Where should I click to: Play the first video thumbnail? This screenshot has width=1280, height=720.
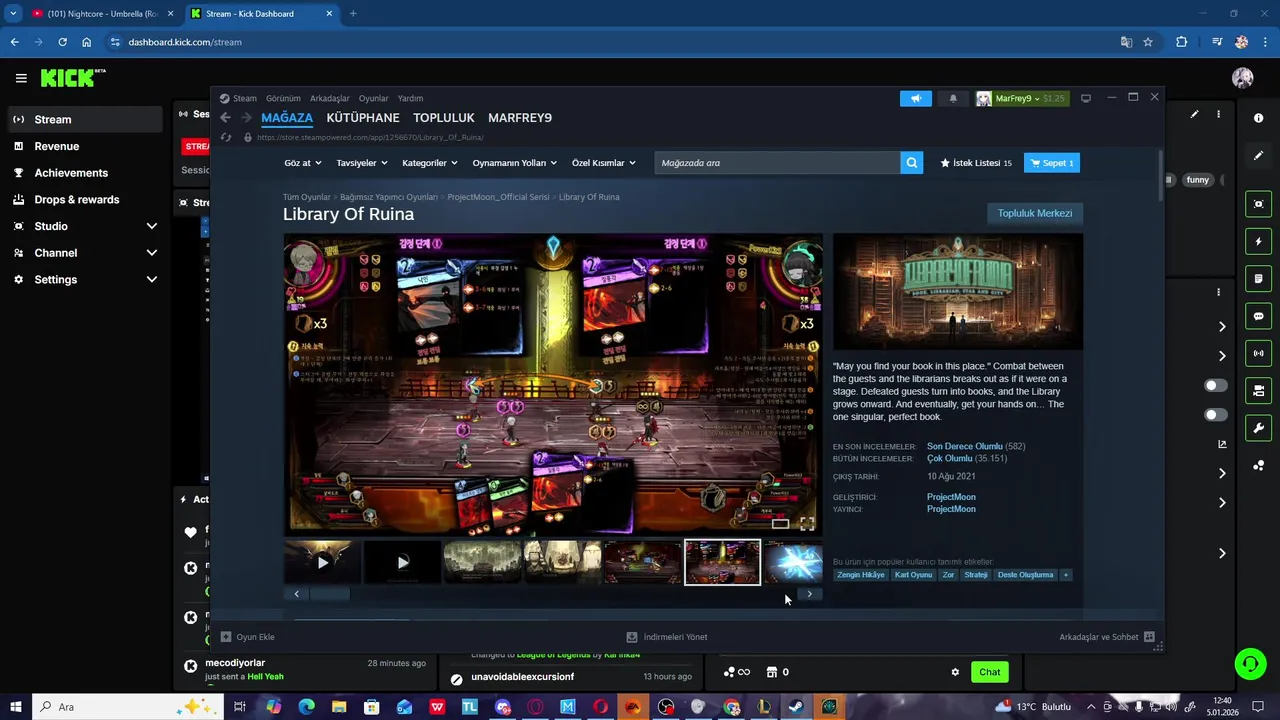322,562
